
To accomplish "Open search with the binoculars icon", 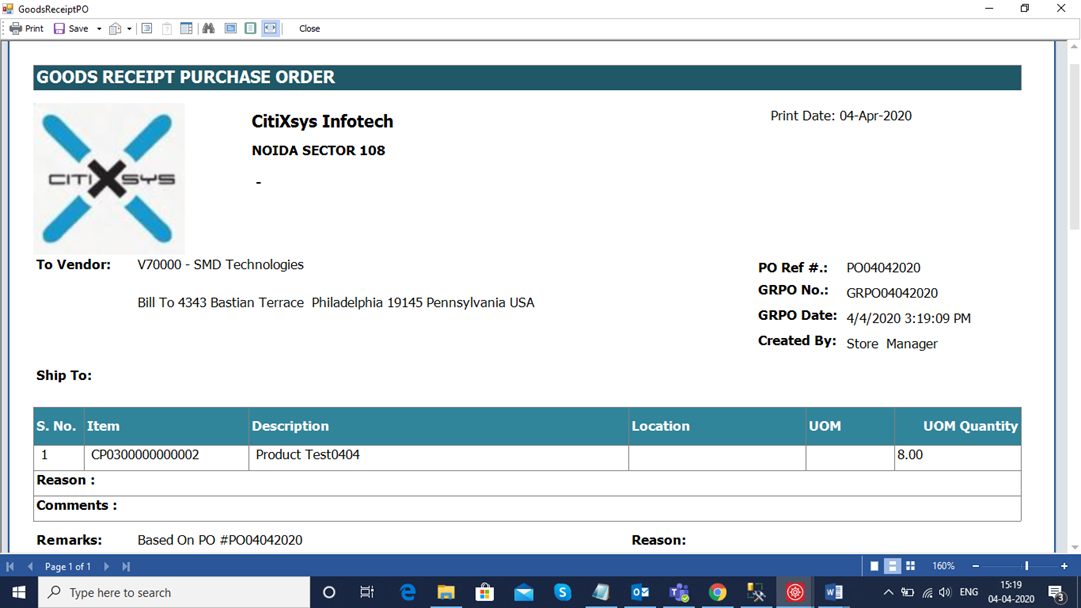I will (208, 28).
